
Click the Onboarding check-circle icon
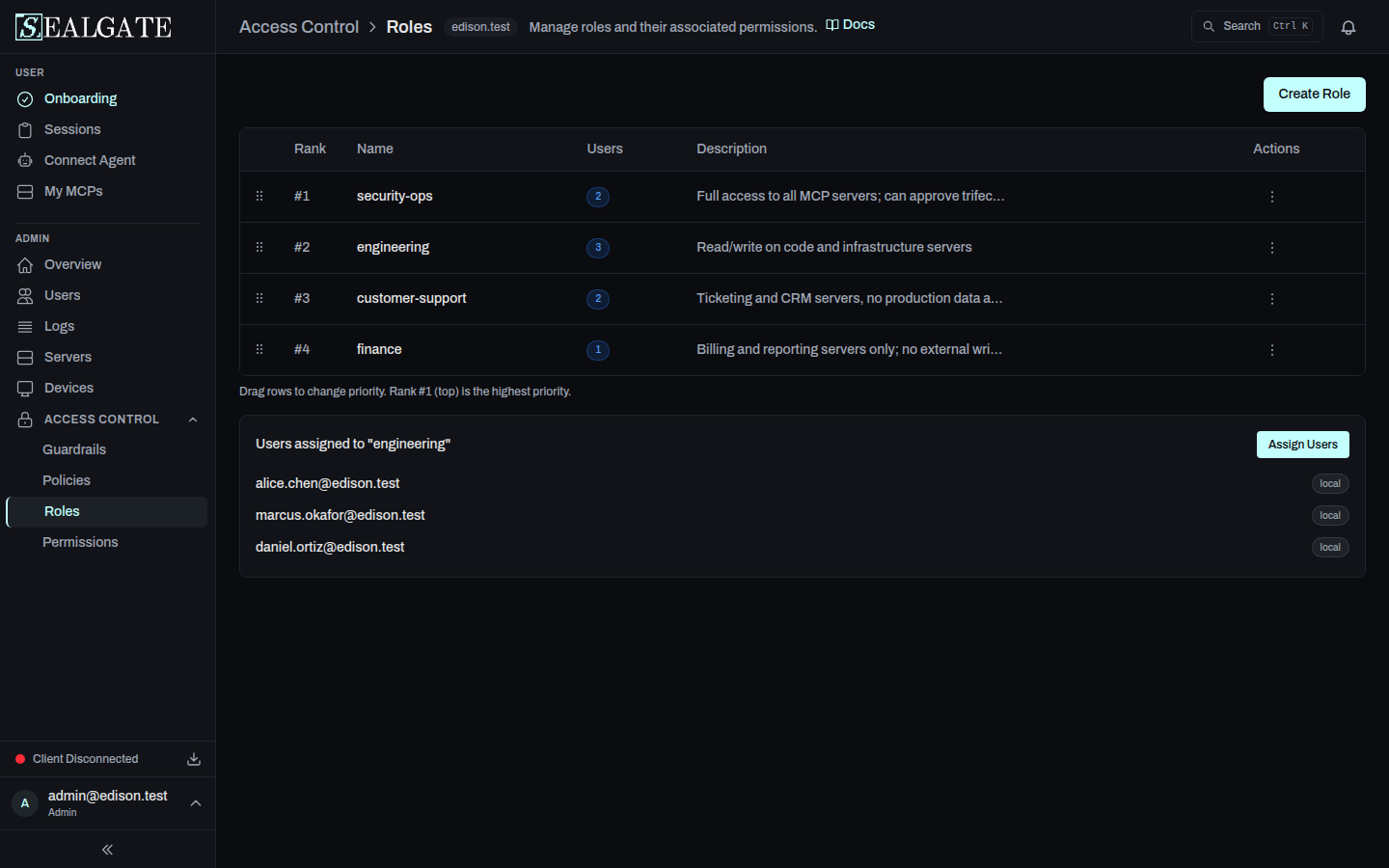pyautogui.click(x=25, y=99)
